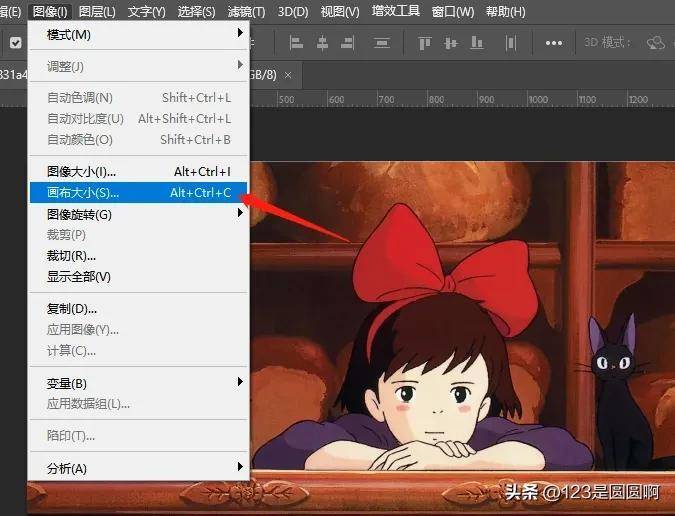Click 计算(C)... menu entry
The width and height of the screenshot is (675, 516).
tap(138, 351)
